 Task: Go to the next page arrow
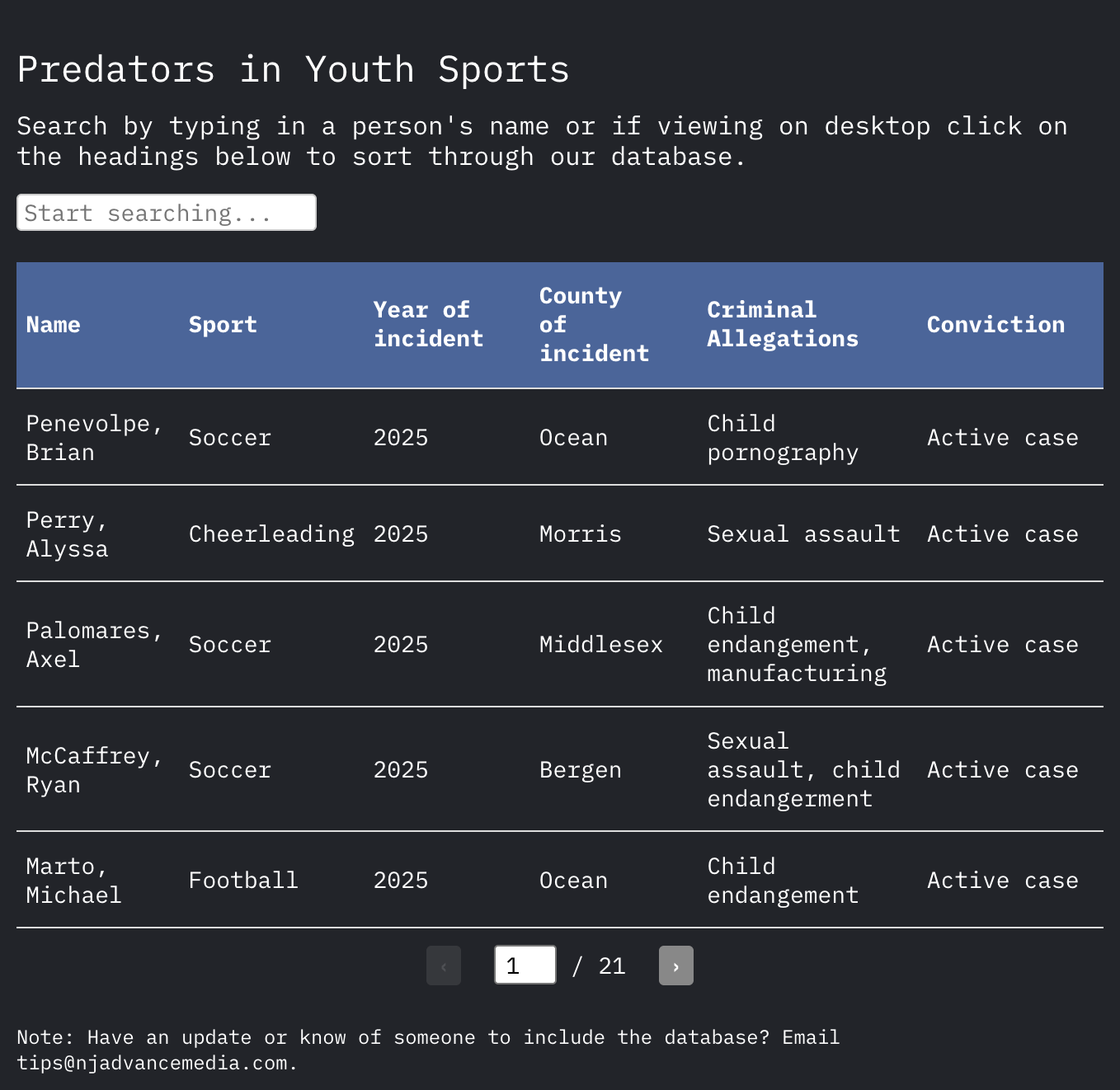tap(675, 965)
